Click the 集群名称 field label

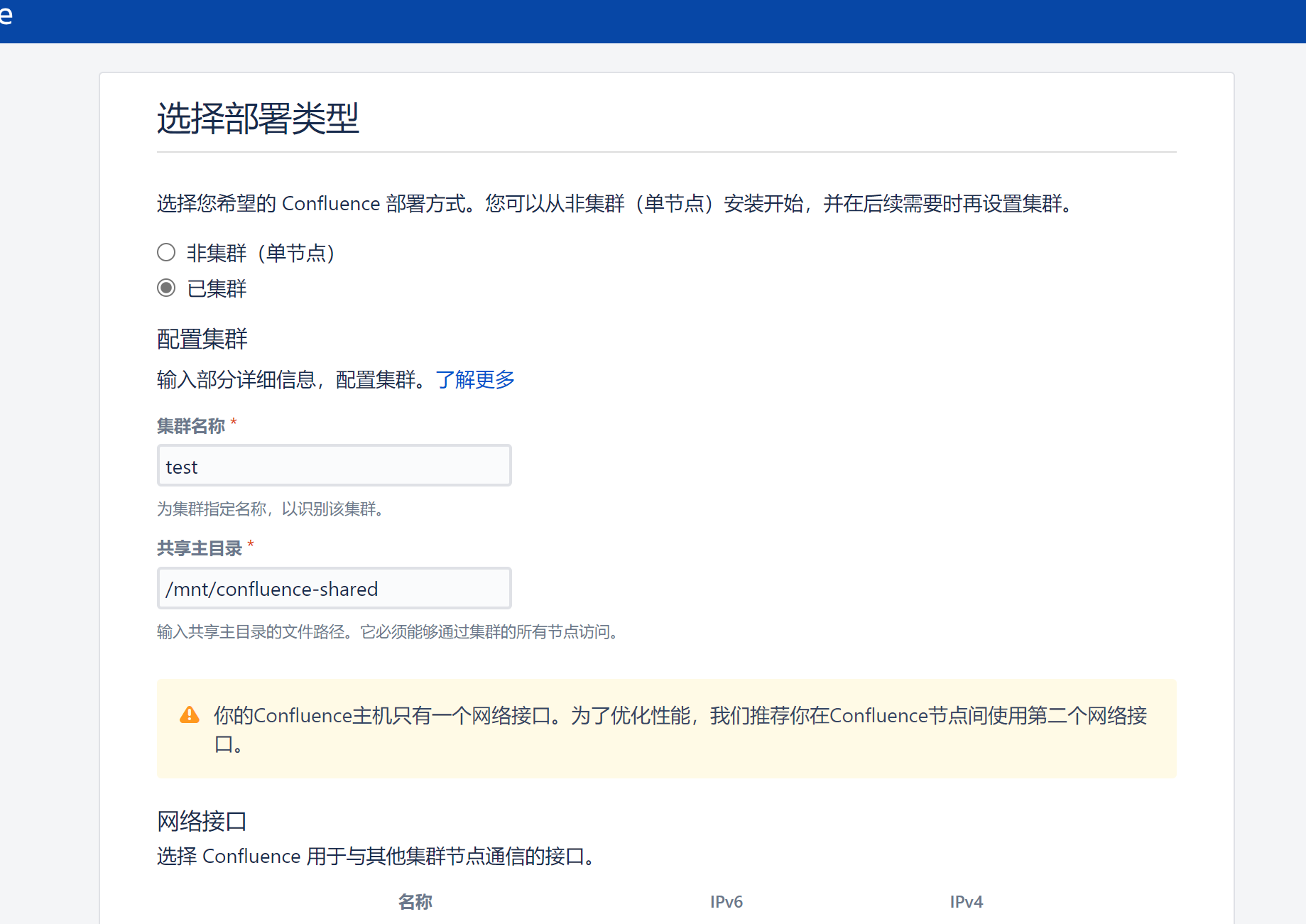pos(191,426)
